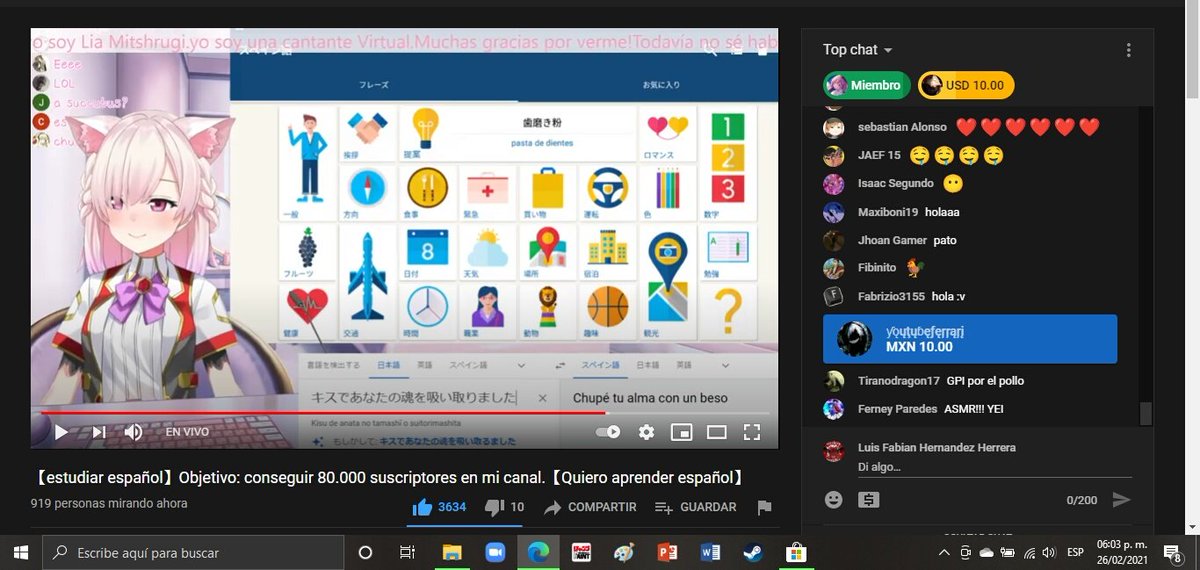Click the USD 10.00 super chat chip
This screenshot has height=570, width=1200.
tap(966, 85)
